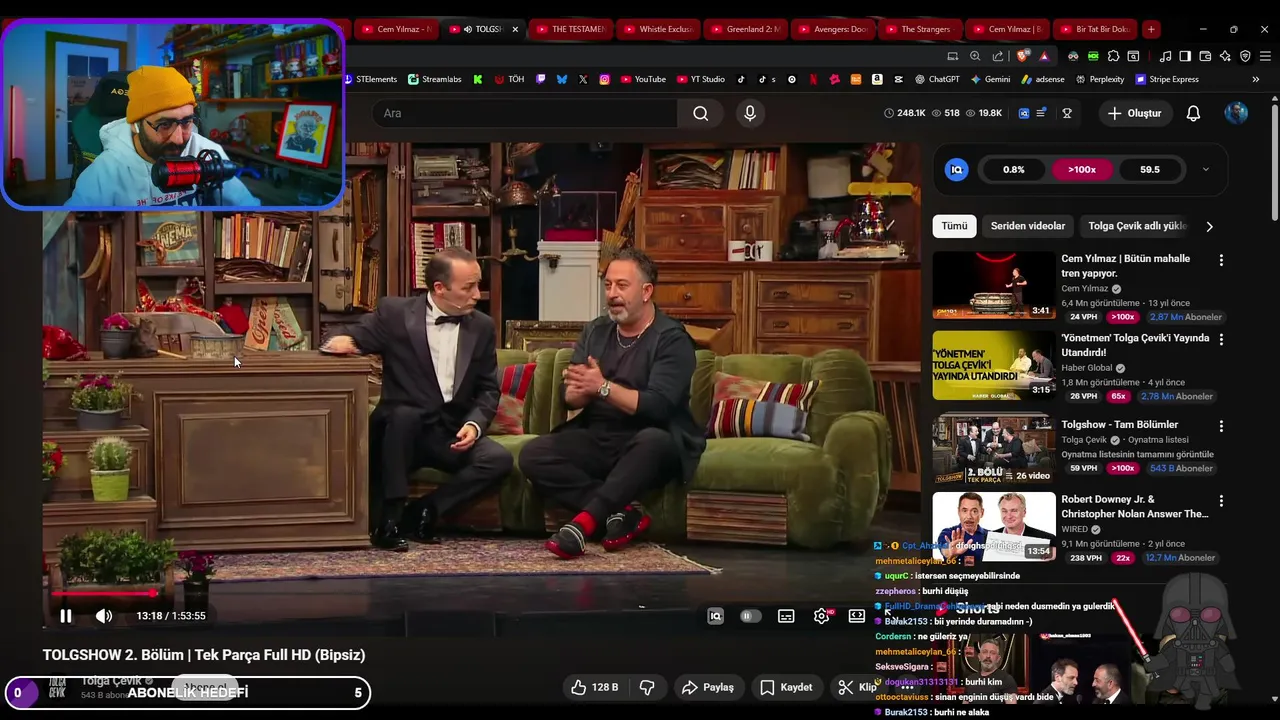This screenshot has width=1280, height=720.
Task: Open the 'Yönetmen' Tolga Çevik'i Yayında Utandırdı video title
Action: (x=1135, y=345)
